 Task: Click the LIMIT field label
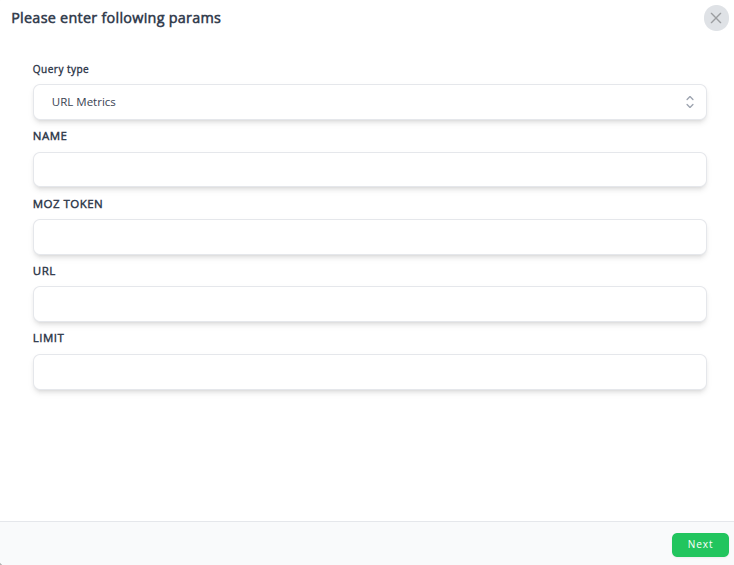click(x=49, y=338)
